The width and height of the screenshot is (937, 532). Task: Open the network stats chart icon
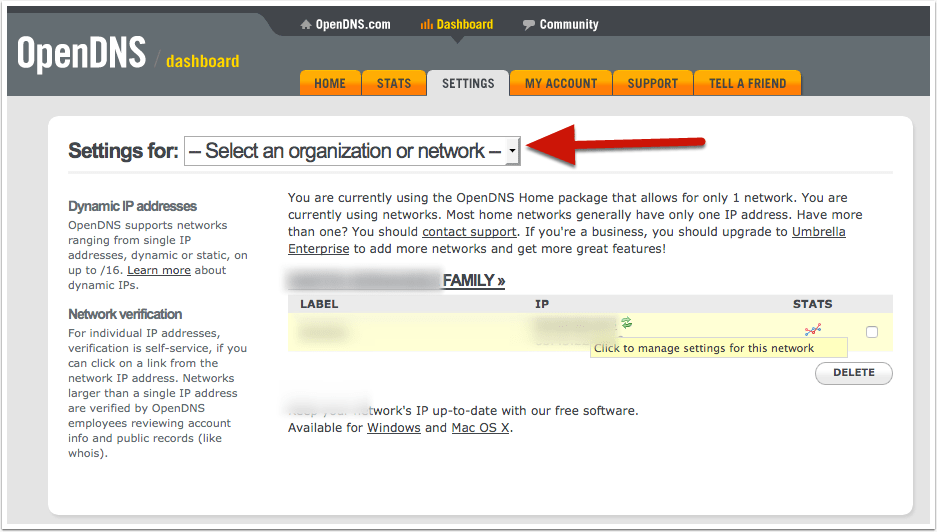(x=813, y=329)
